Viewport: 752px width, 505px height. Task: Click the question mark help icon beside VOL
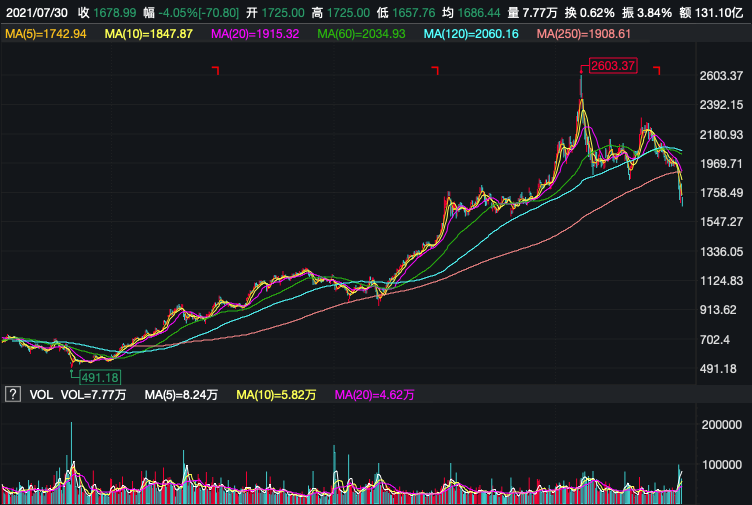coord(13,395)
